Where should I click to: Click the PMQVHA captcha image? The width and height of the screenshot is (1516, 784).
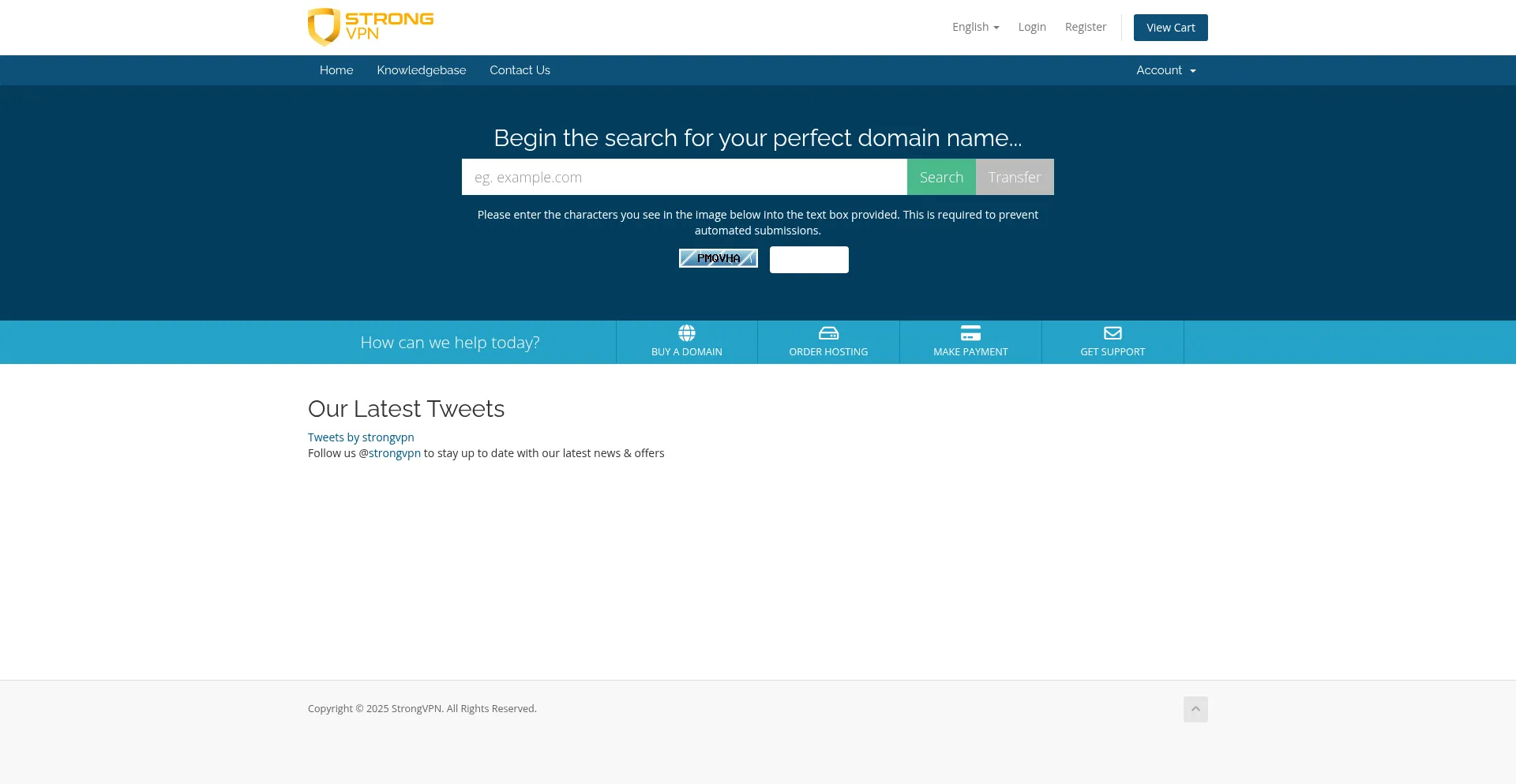[x=718, y=258]
